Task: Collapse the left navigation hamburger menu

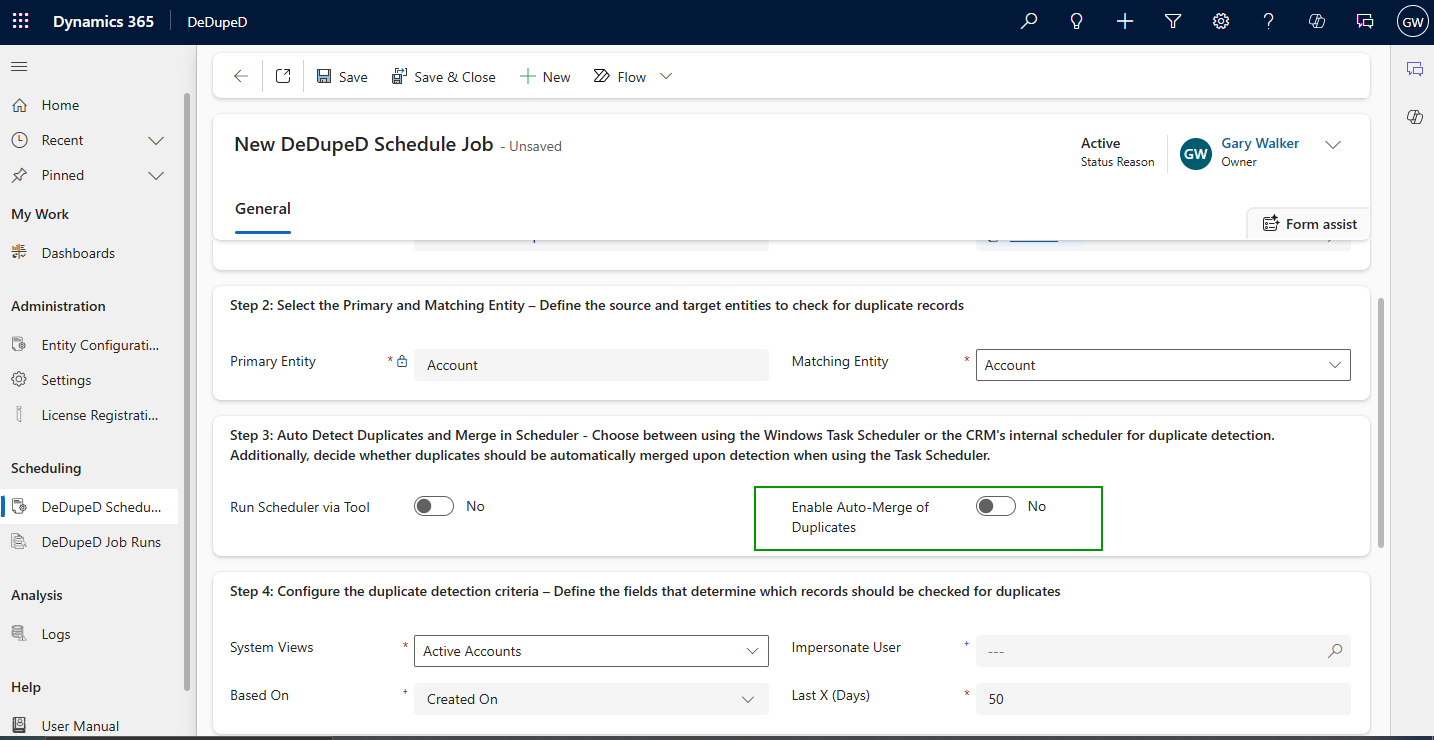Action: [x=19, y=67]
